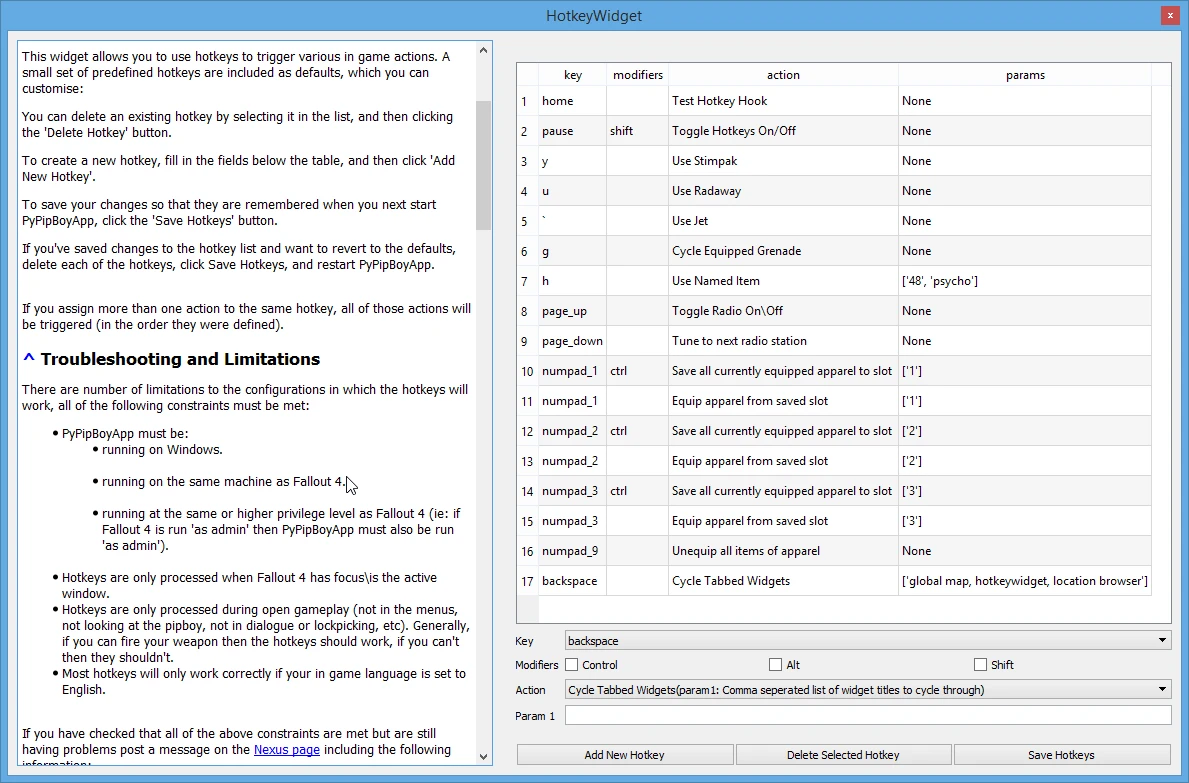Image resolution: width=1189 pixels, height=783 pixels.
Task: Enable the Control modifier checkbox
Action: click(572, 665)
